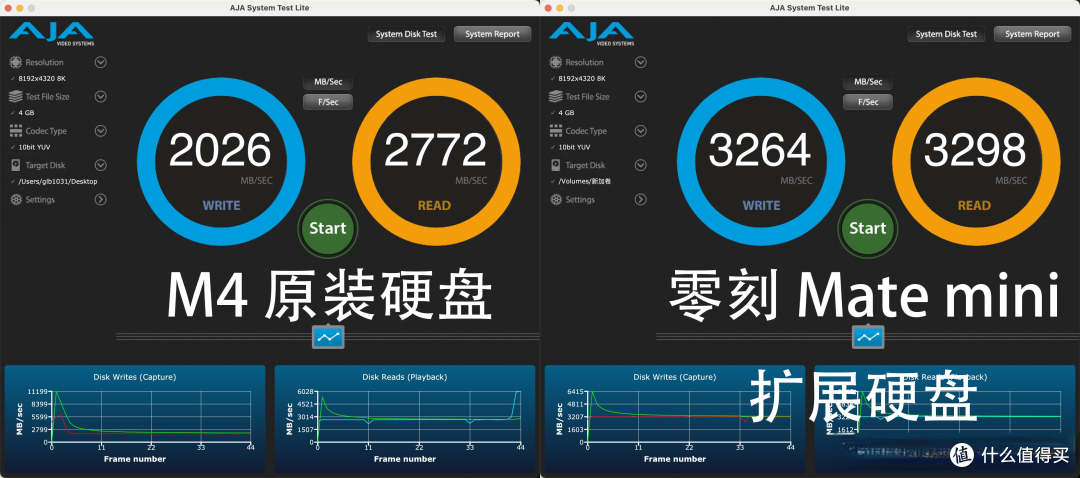Viewport: 1080px width, 478px height.
Task: Click Resolution gear icon in right window
Action: pos(555,62)
